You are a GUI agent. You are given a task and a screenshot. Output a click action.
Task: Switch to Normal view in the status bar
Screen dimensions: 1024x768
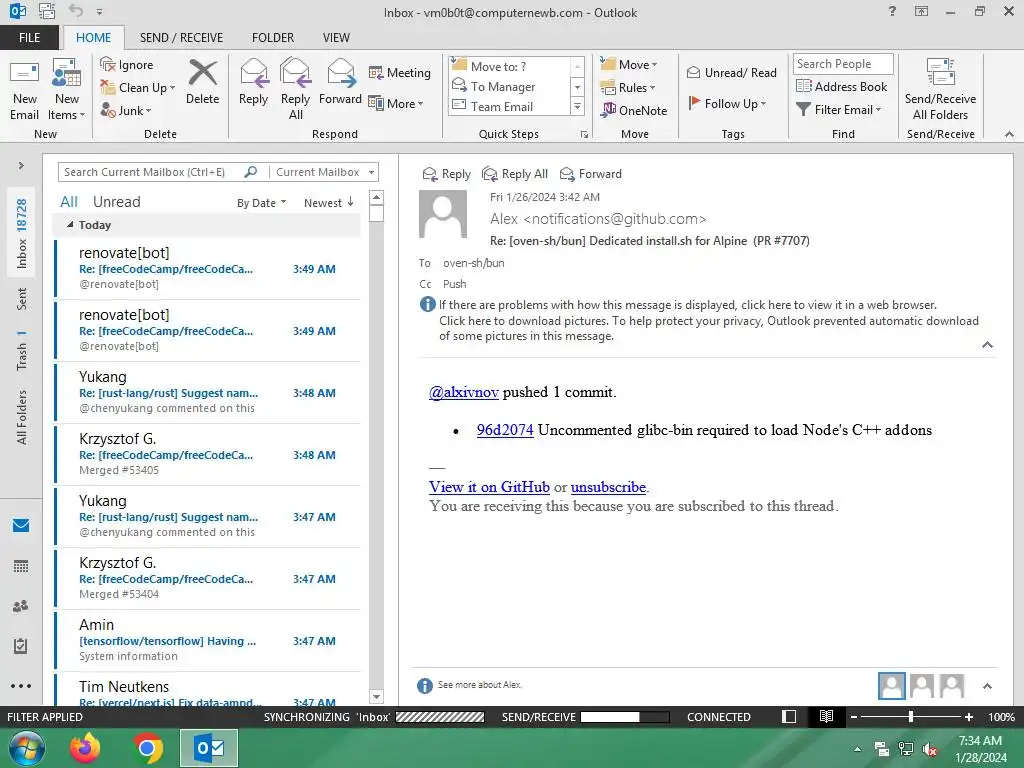tap(789, 716)
